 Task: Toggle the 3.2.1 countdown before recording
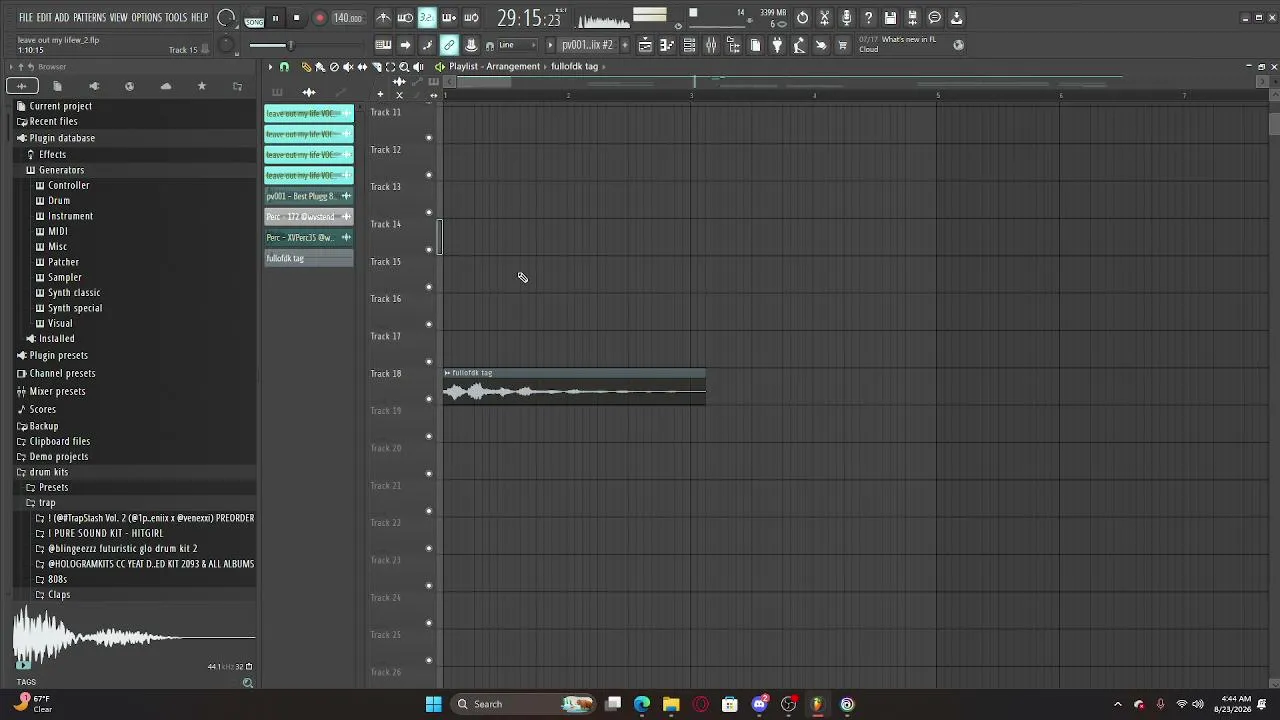tap(427, 18)
